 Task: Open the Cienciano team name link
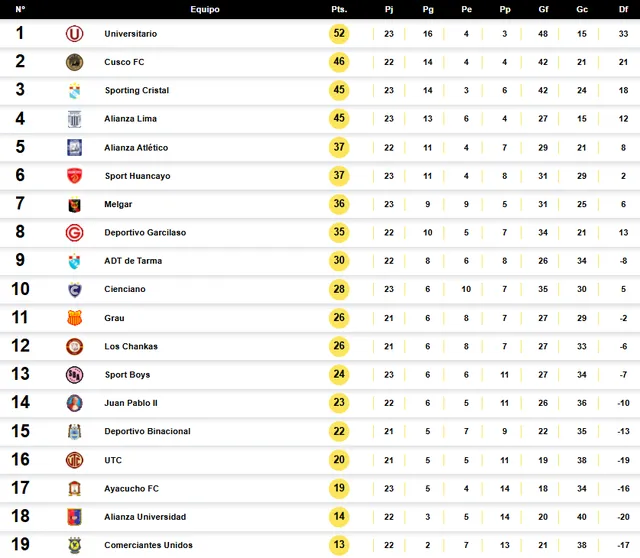(x=124, y=289)
